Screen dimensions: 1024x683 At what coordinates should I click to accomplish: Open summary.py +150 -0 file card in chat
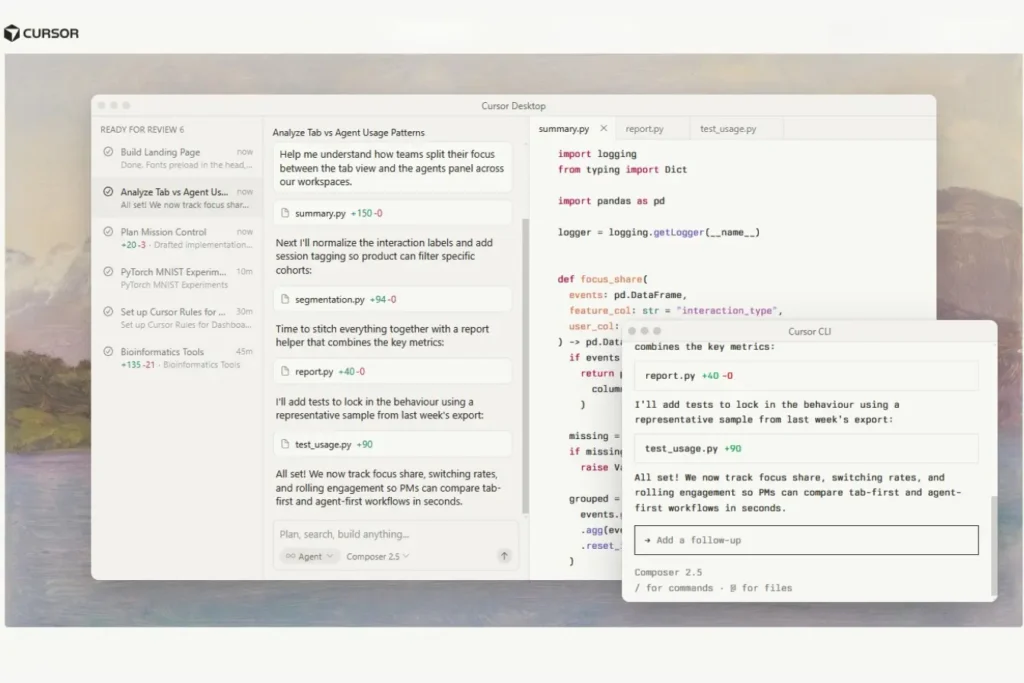point(392,213)
